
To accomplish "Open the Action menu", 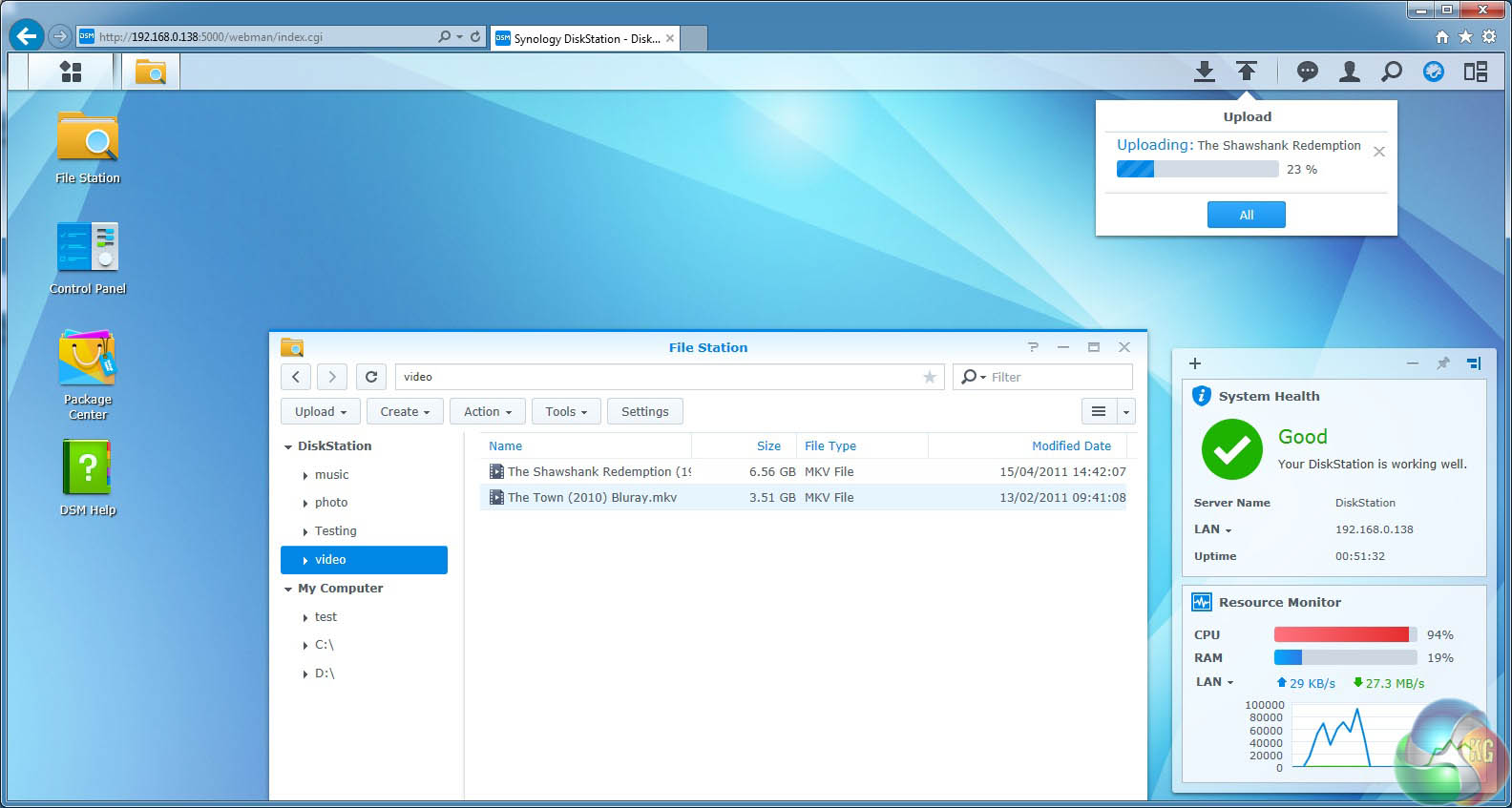I will pyautogui.click(x=487, y=412).
